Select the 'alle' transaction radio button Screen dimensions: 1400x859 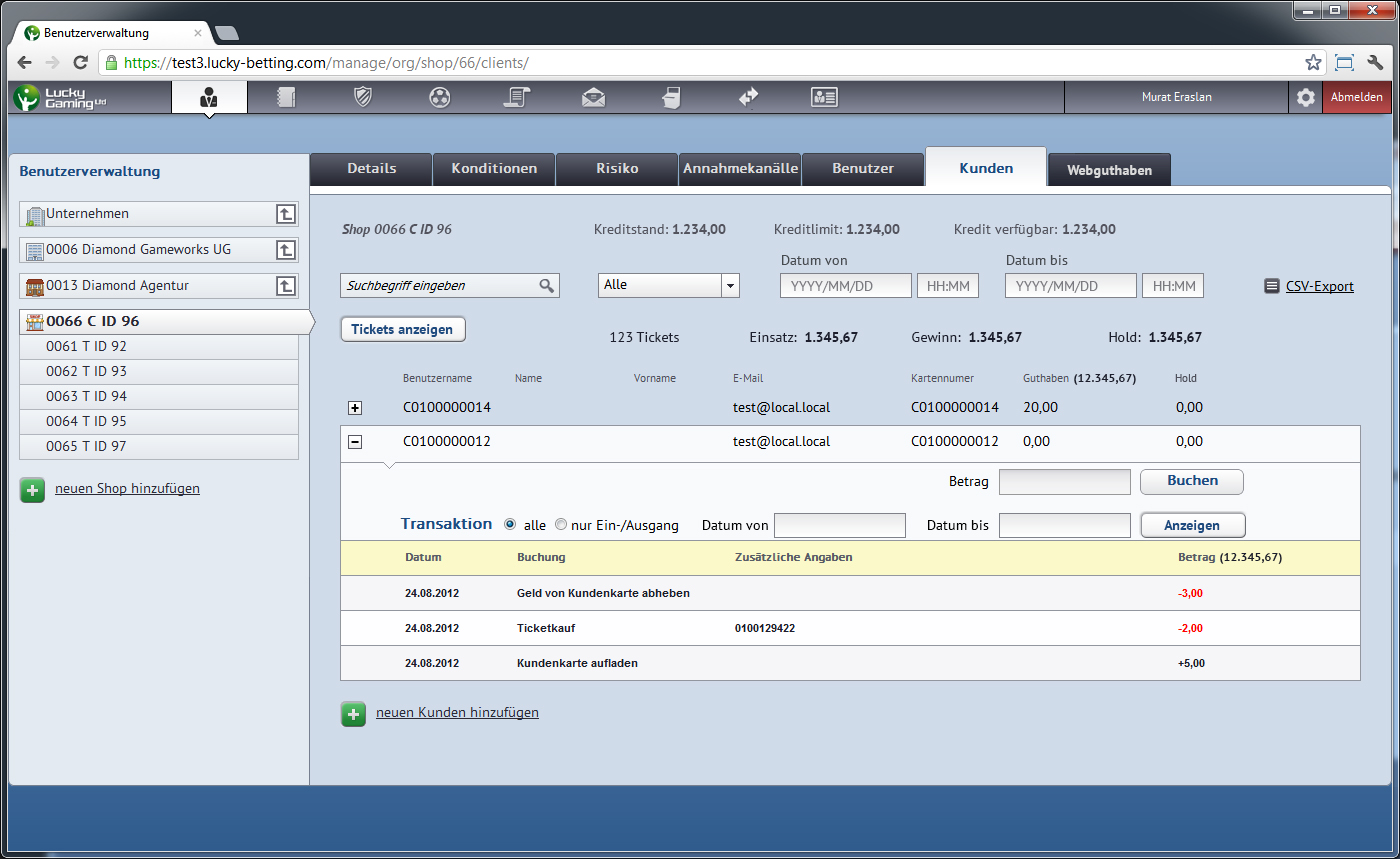tap(510, 524)
